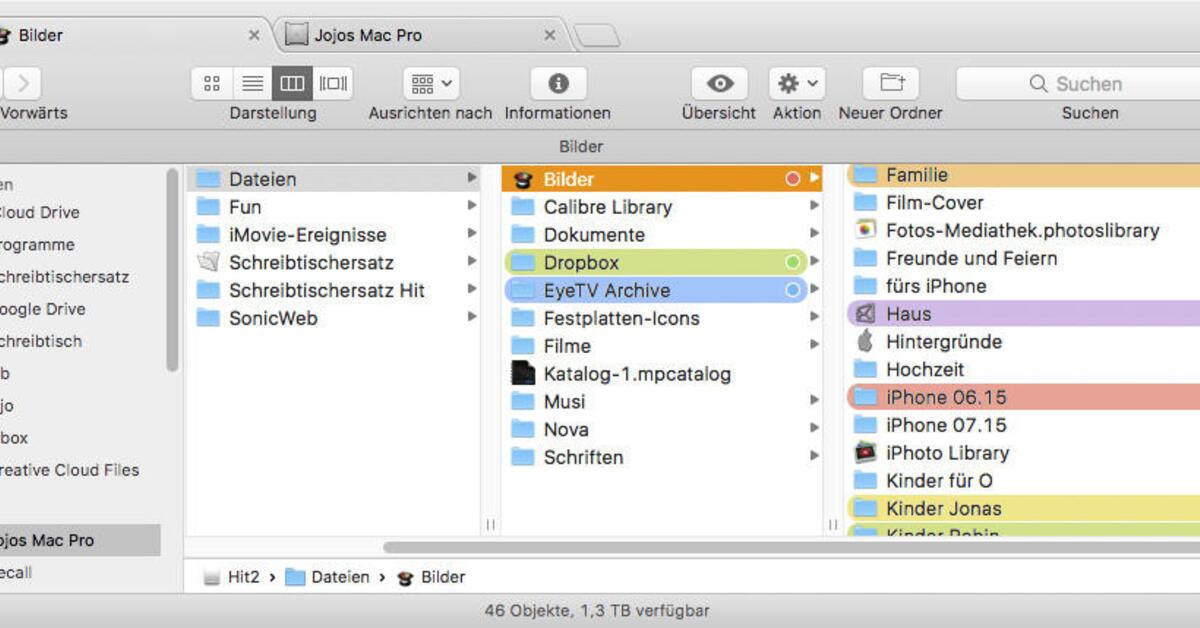Viewport: 1200px width, 628px height.
Task: Select the Bilder folder in second column
Action: 662,179
